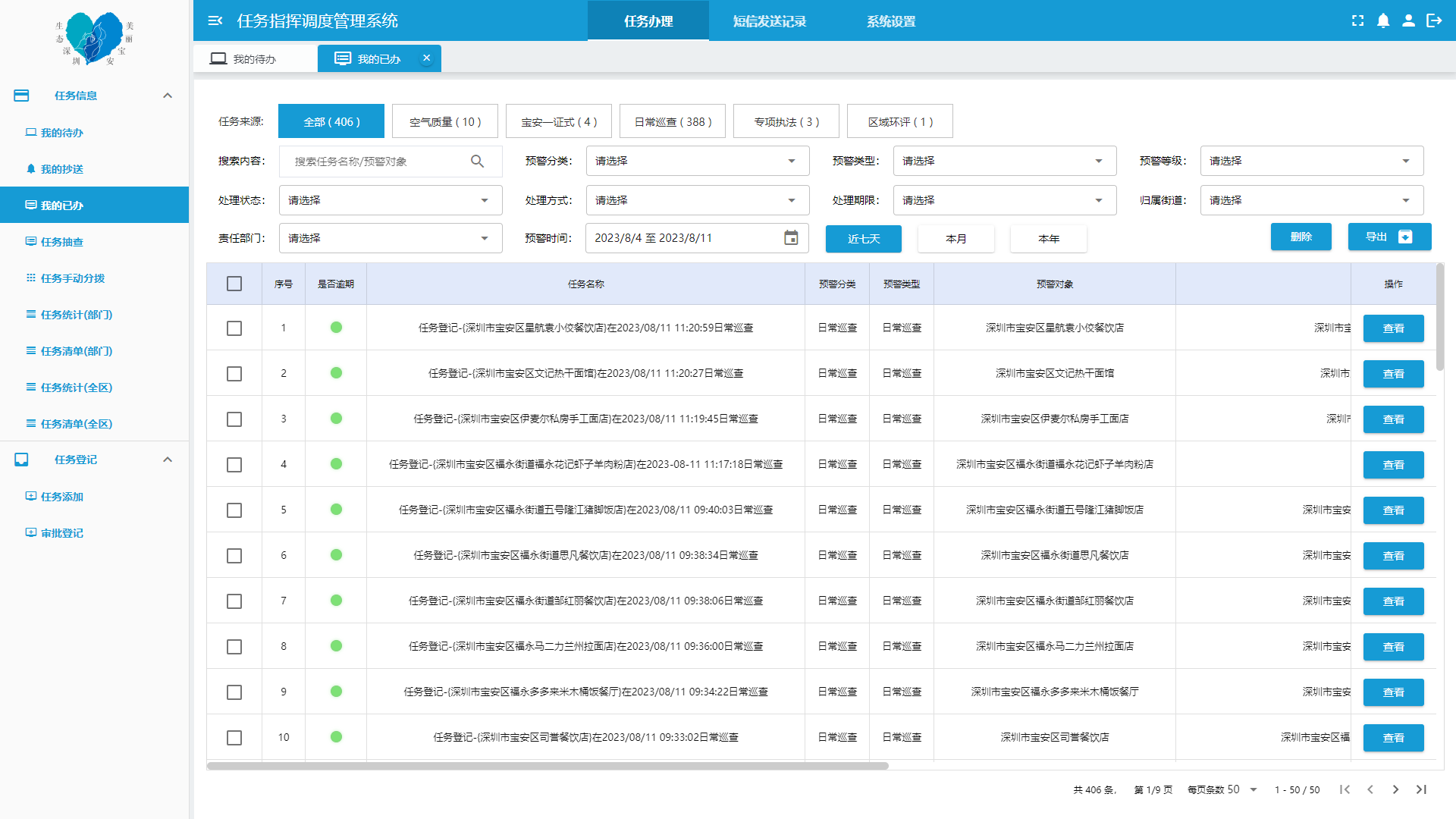Click 查看 for row 1
The height and width of the screenshot is (819, 1456).
(x=1394, y=328)
